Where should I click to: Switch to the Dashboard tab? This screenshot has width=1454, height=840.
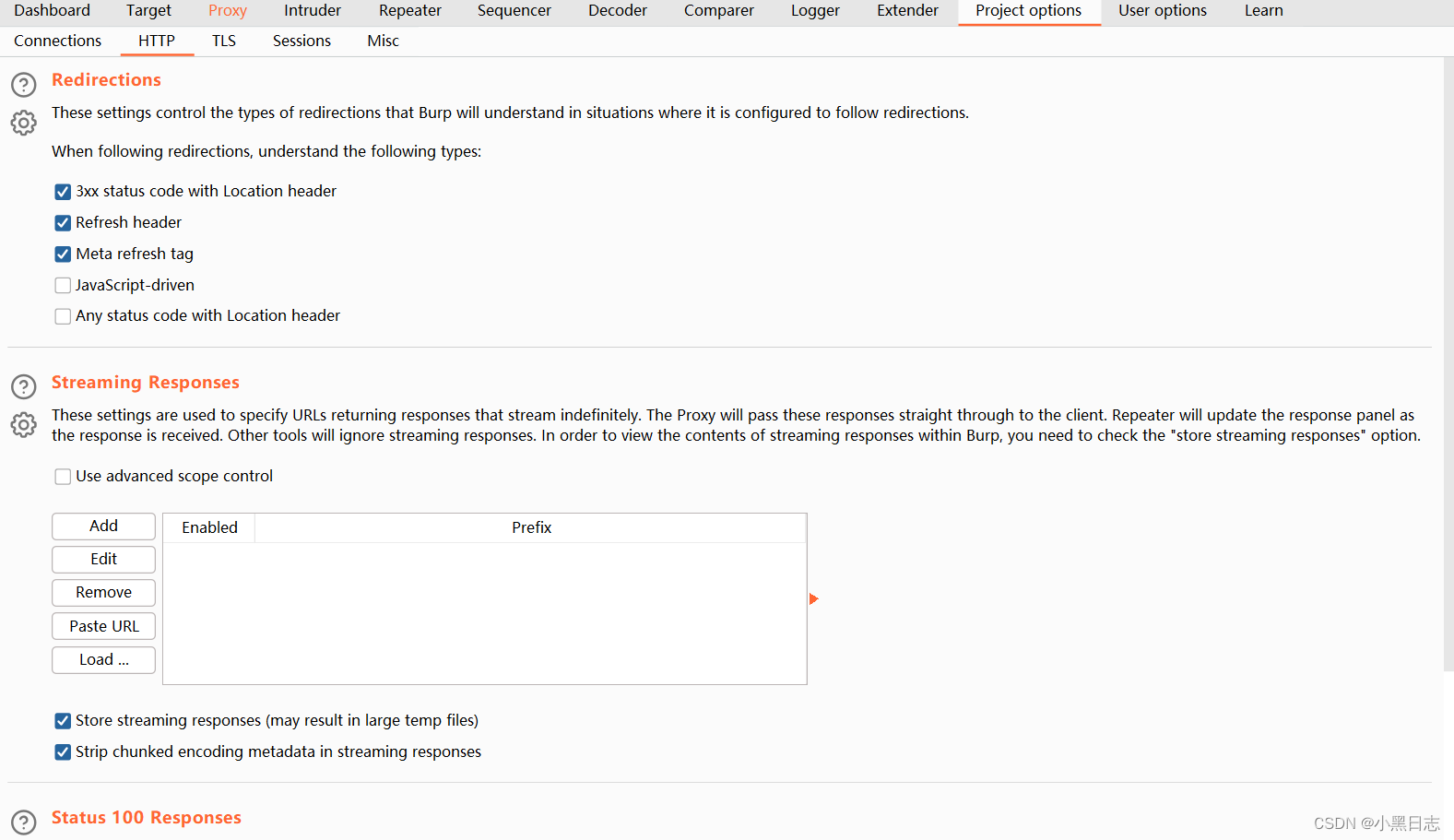tap(53, 11)
